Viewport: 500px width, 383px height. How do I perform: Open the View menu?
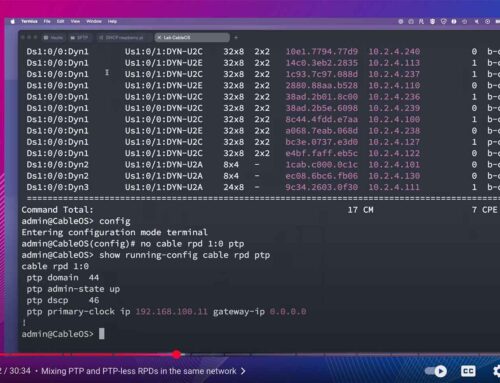pyautogui.click(x=75, y=21)
